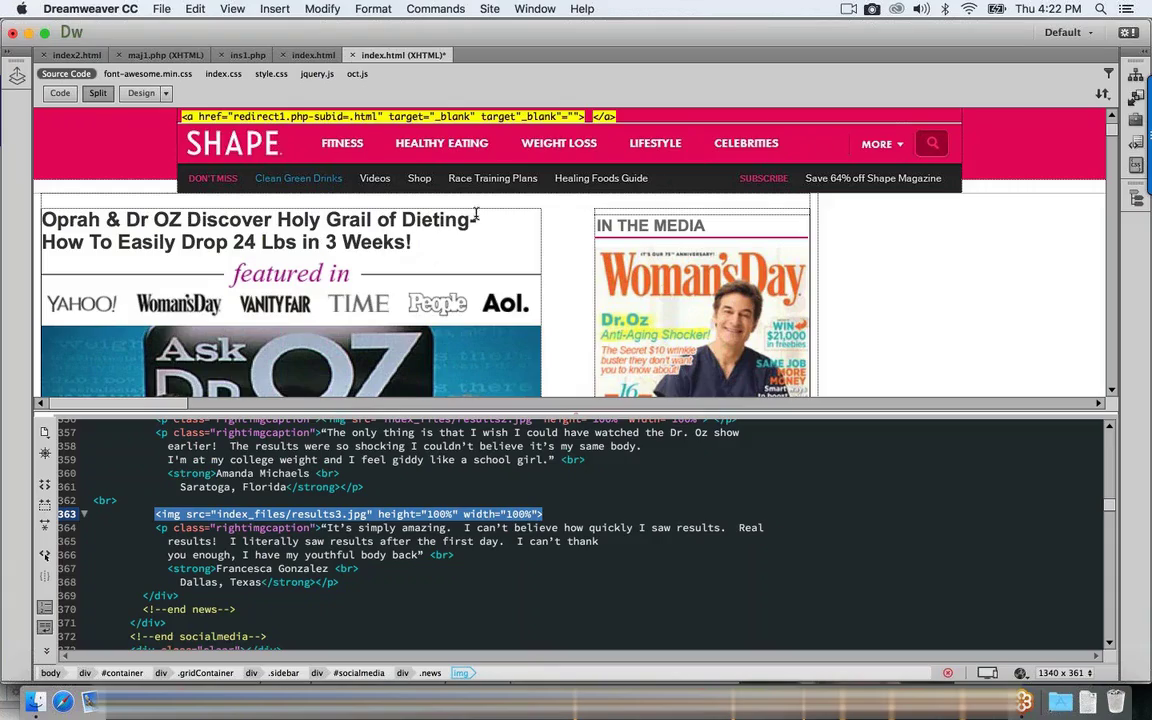
Task: Close the index.html (XHTML)* tab
Action: tap(353, 55)
